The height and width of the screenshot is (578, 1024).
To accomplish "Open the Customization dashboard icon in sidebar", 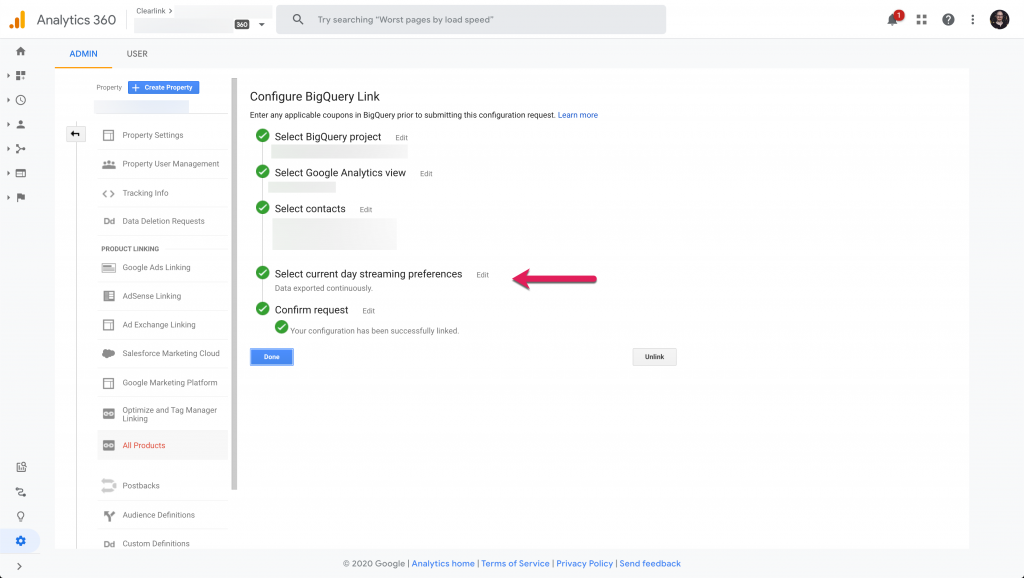I will (x=21, y=76).
